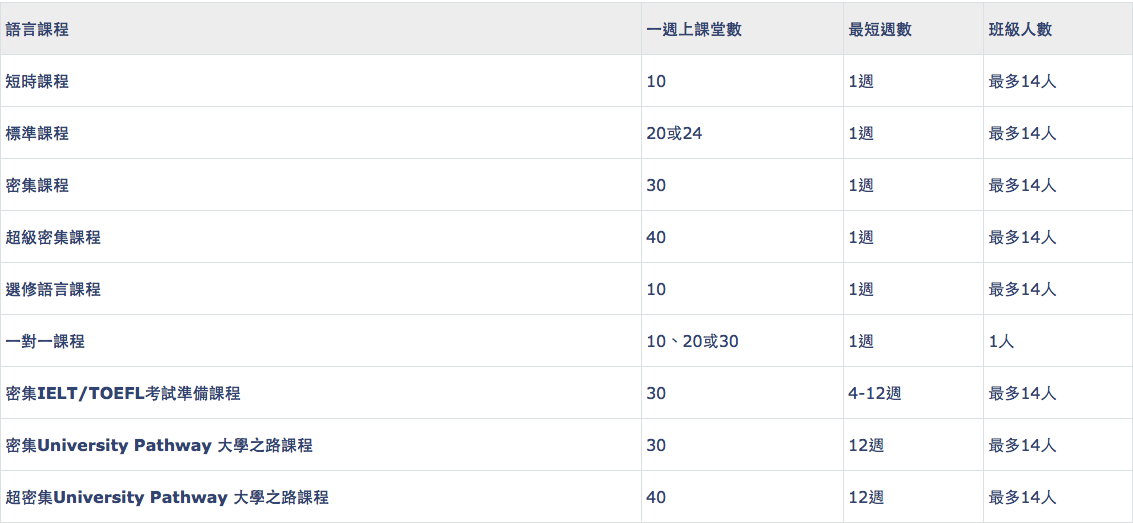Select 密集University Pathway 大學之路課程
This screenshot has width=1133, height=523.
pyautogui.click(x=159, y=446)
